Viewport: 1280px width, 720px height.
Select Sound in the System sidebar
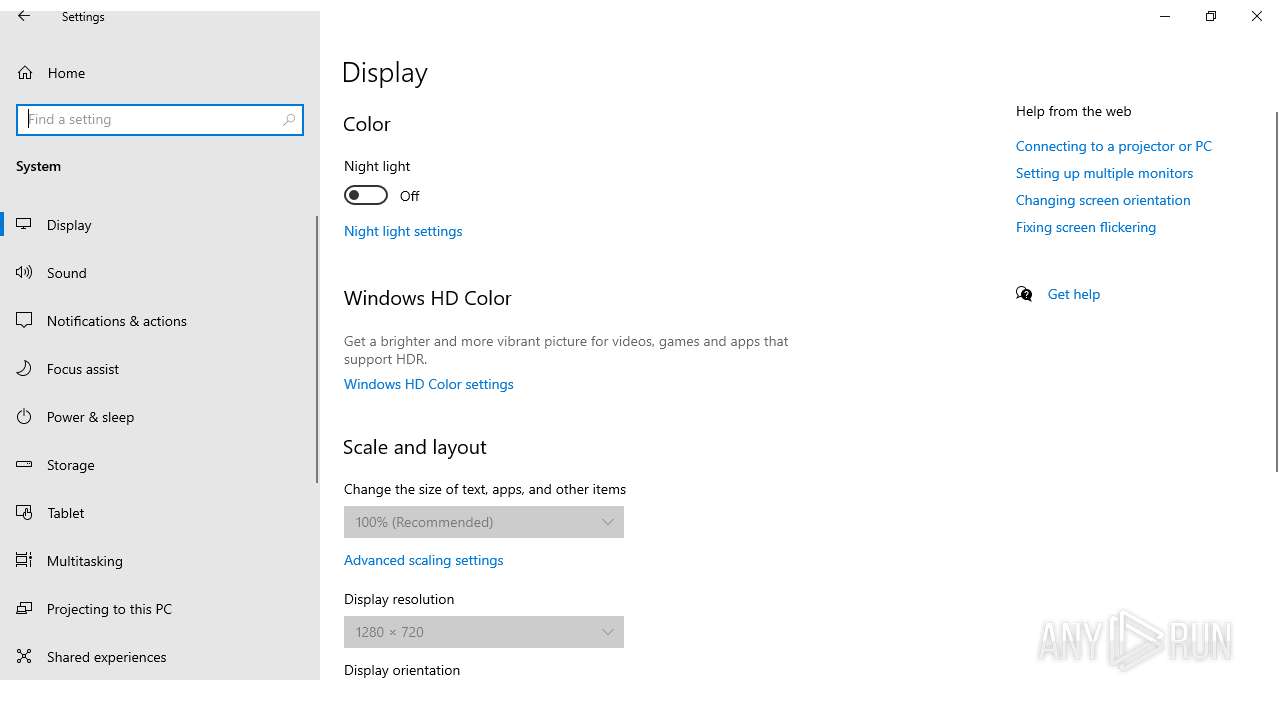tap(160, 273)
